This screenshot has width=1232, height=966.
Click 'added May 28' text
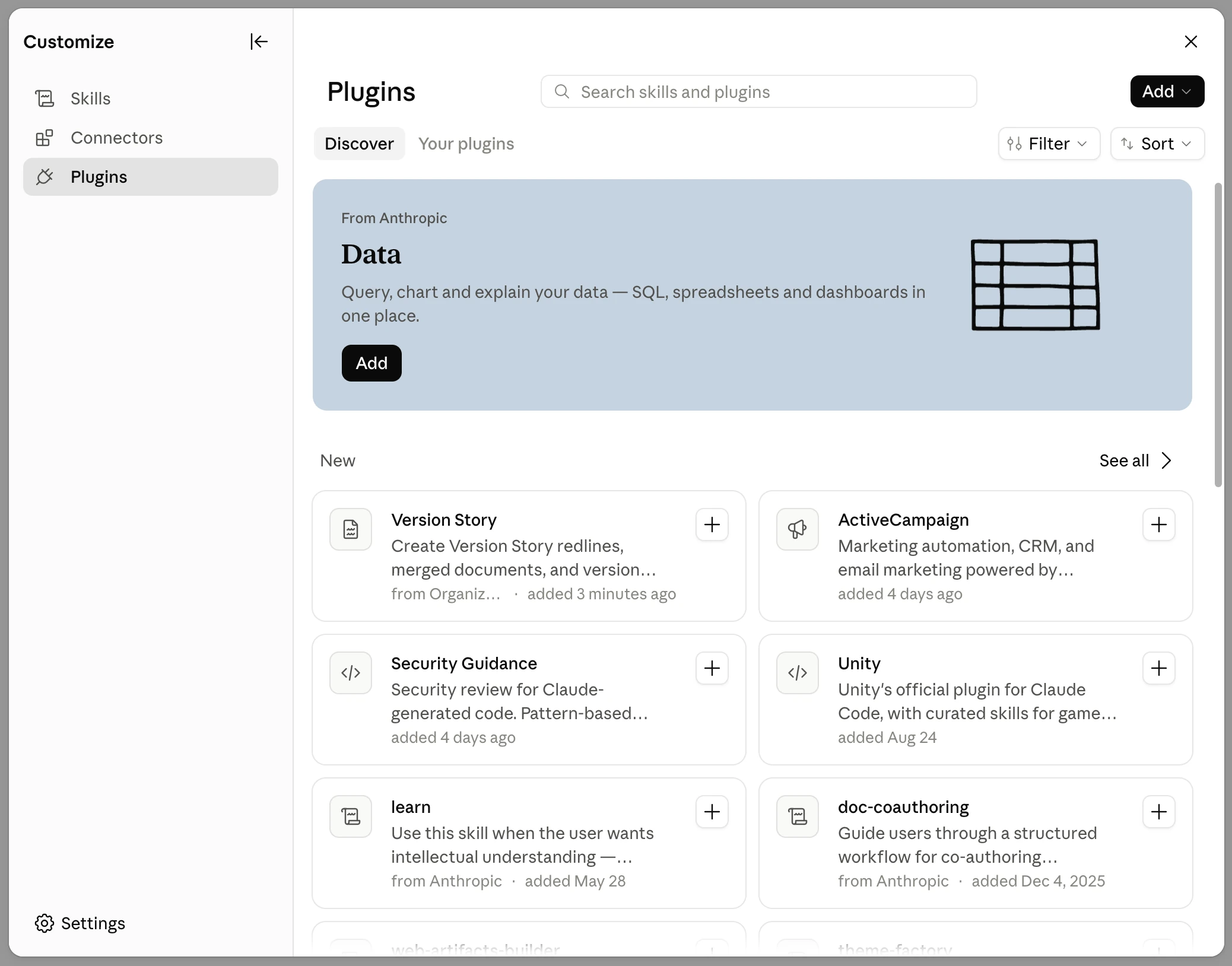coord(575,881)
